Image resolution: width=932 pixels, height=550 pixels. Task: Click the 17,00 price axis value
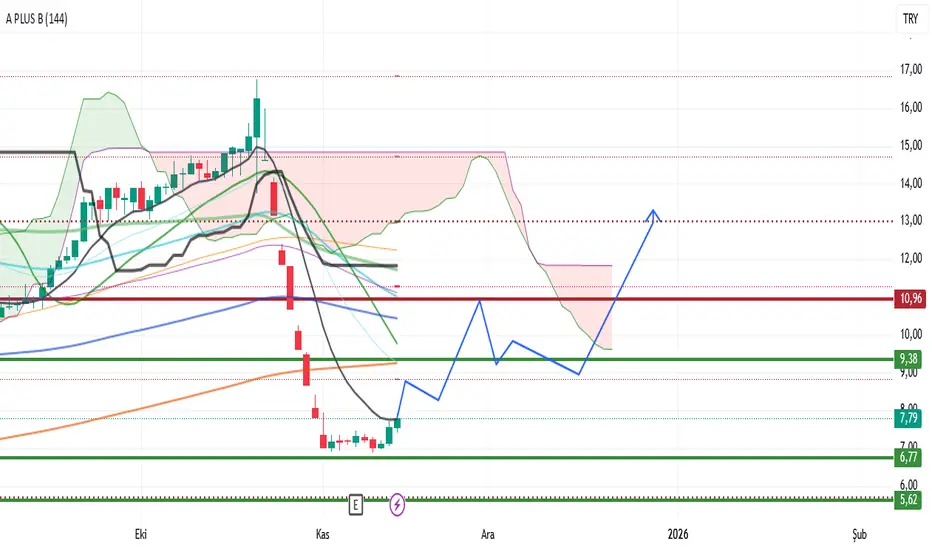[911, 70]
